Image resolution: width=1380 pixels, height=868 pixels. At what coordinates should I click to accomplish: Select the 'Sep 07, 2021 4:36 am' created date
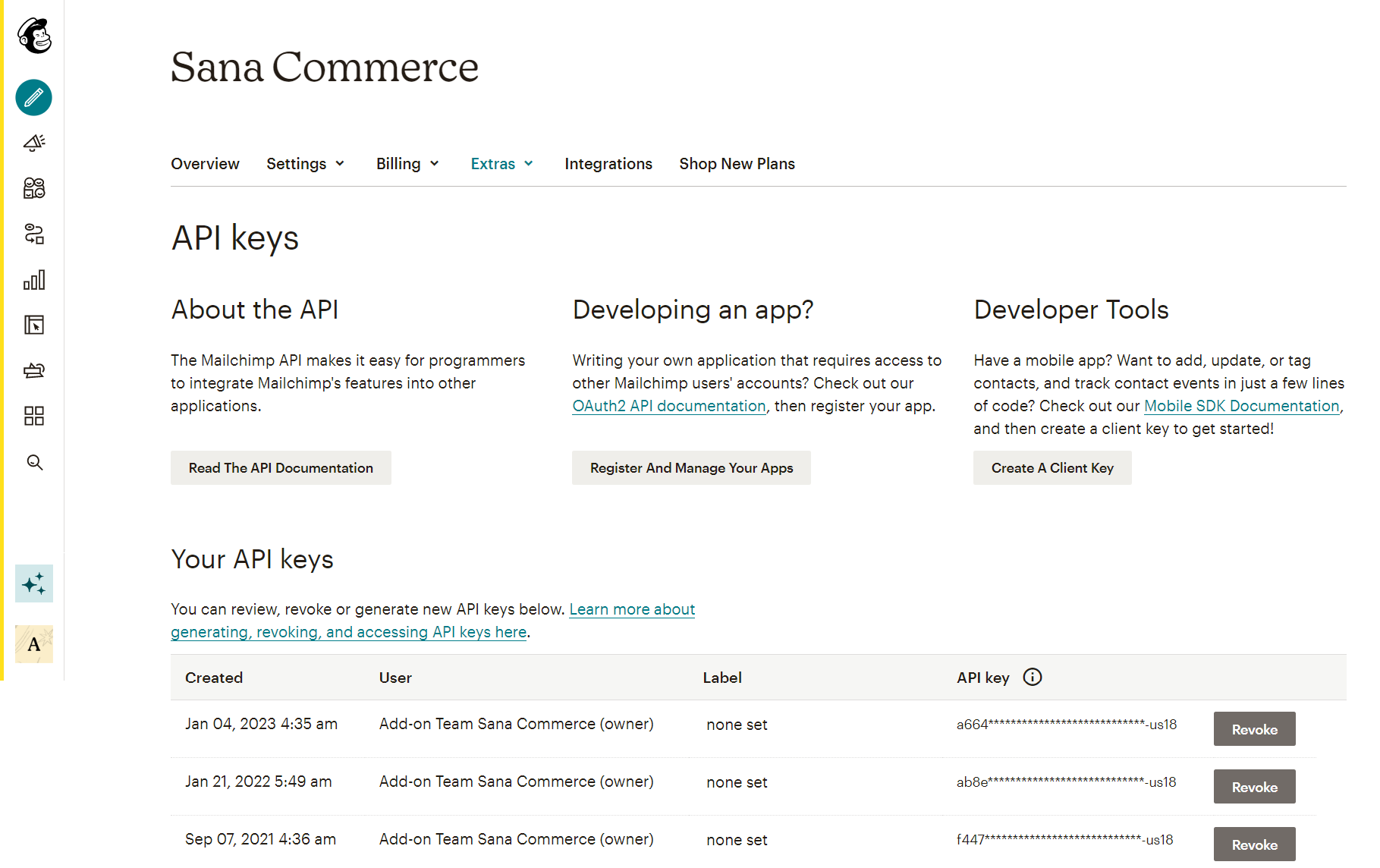click(x=260, y=839)
